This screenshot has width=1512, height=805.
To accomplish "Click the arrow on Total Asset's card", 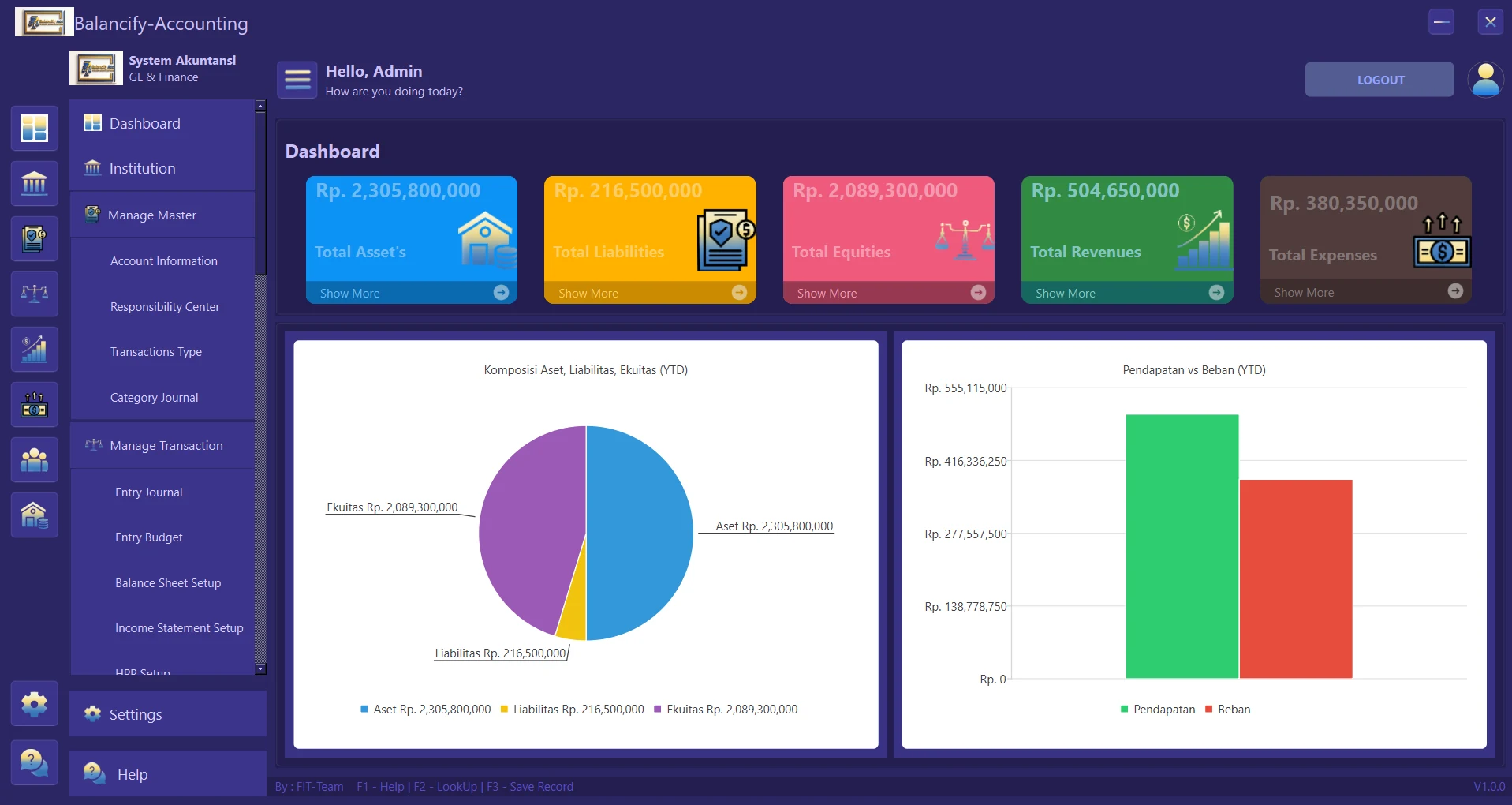I will (x=501, y=293).
